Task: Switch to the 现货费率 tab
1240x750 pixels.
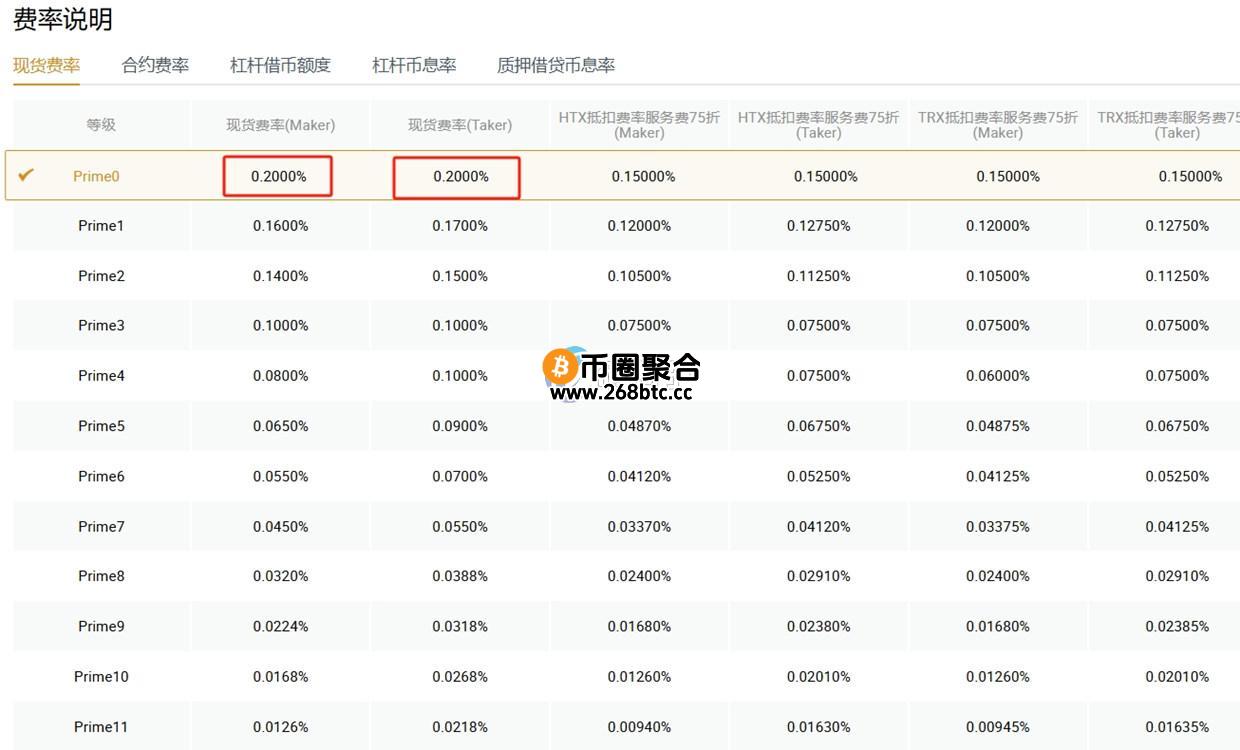Action: coord(47,65)
